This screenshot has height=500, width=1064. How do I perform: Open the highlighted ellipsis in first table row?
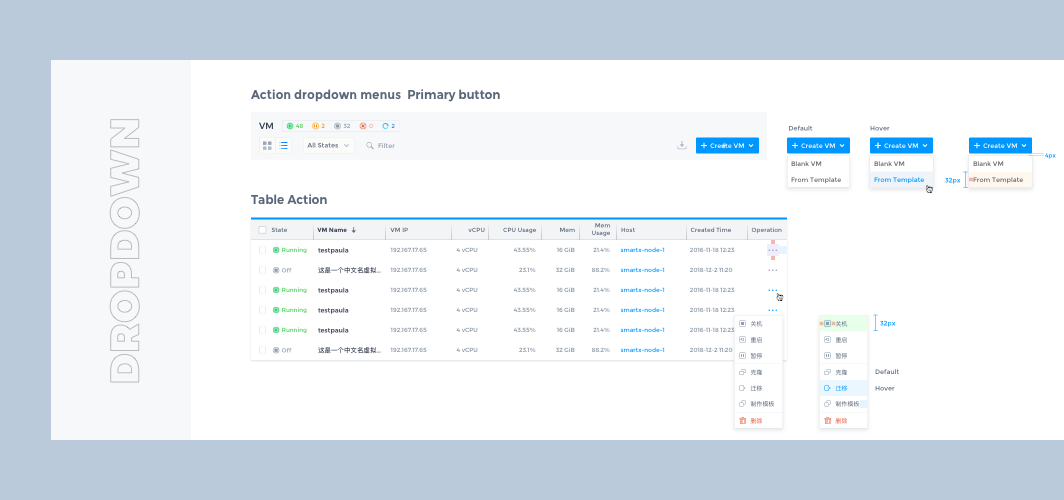click(773, 250)
